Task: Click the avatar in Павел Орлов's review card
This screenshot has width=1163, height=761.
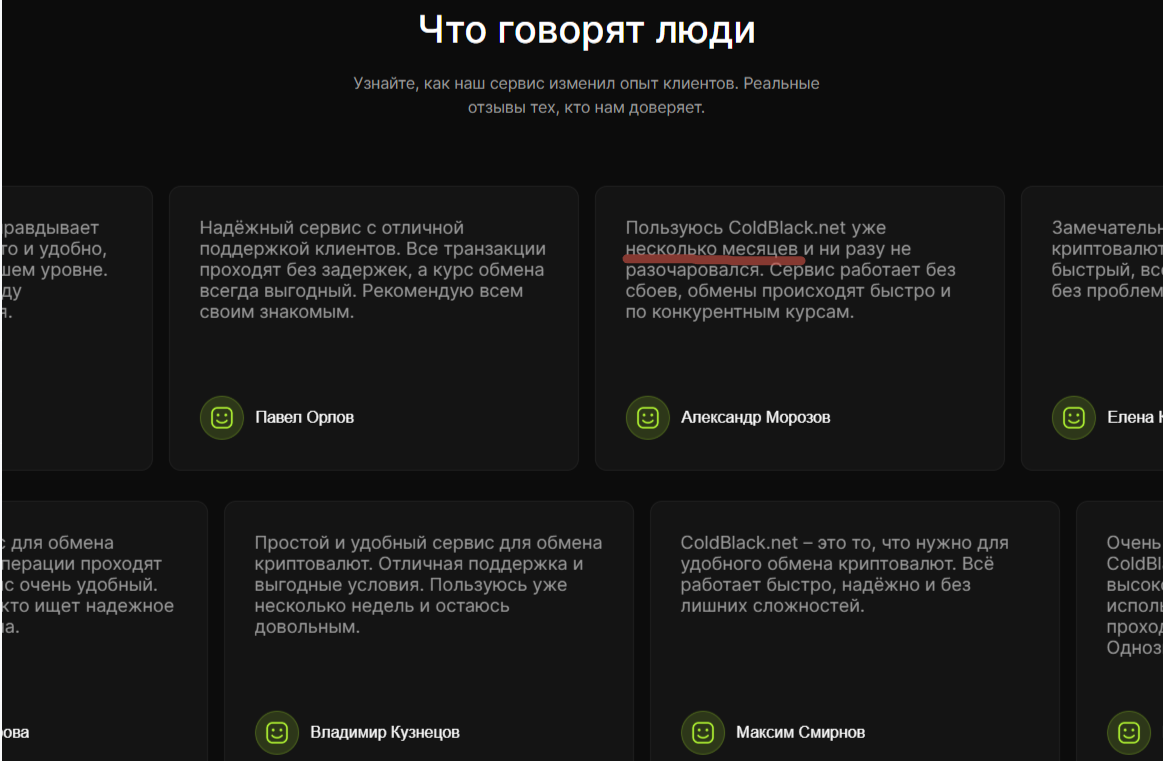Action: 221,418
